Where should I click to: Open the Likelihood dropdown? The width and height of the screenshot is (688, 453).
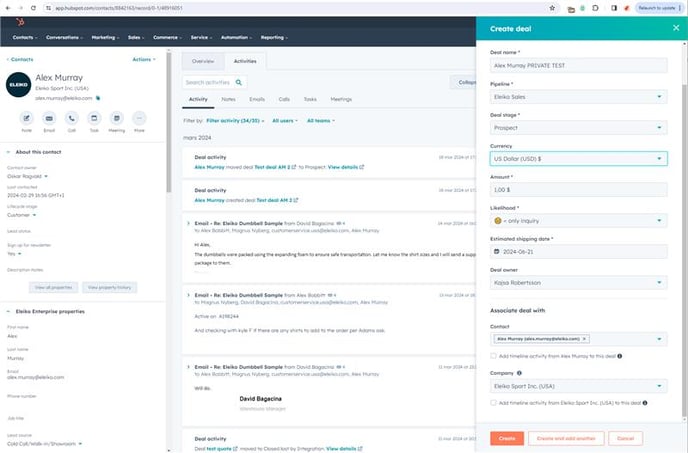[x=578, y=219]
